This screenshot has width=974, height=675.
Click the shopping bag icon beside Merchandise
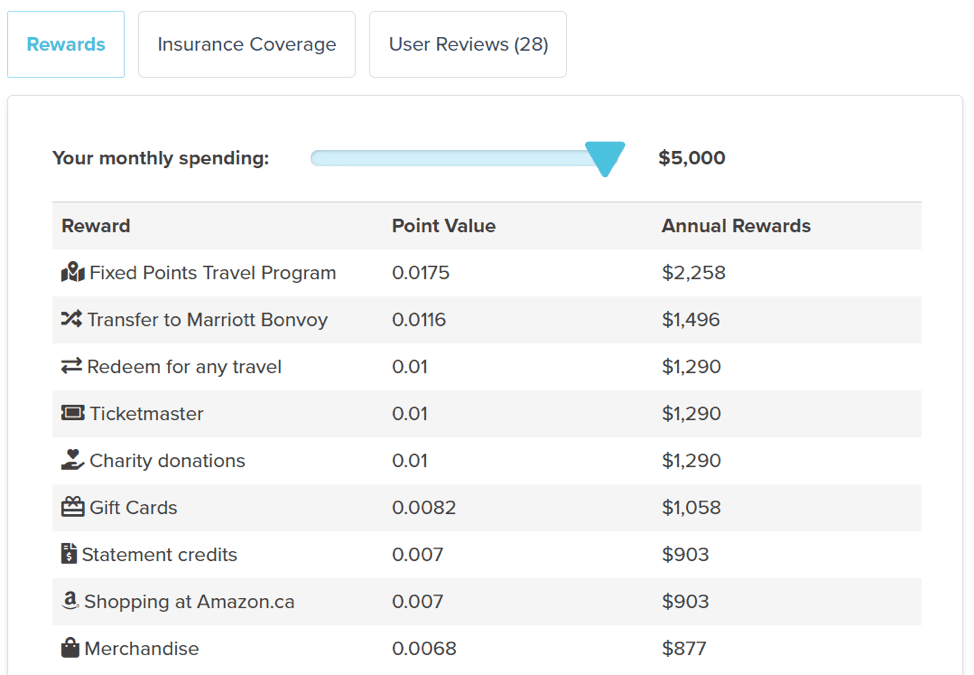(x=70, y=648)
